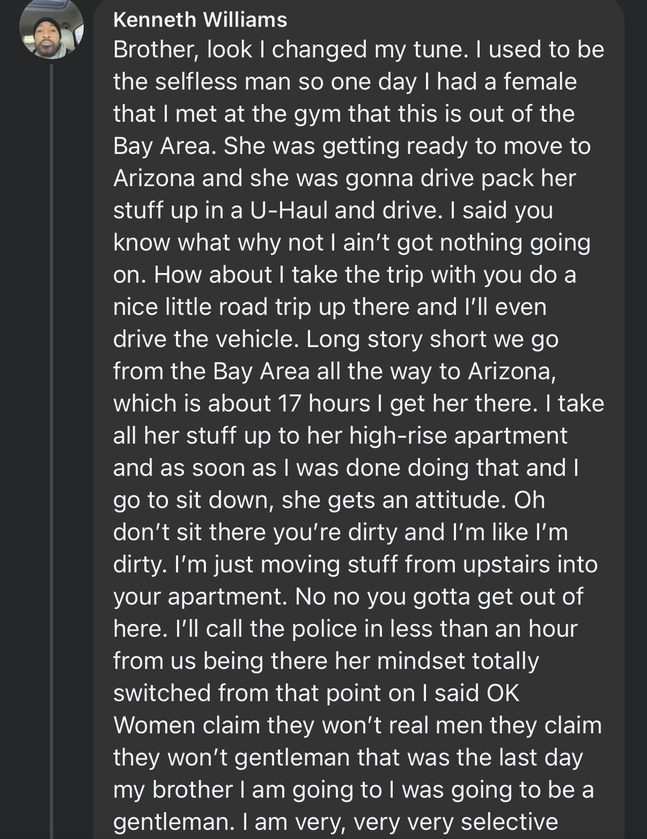Image resolution: width=647 pixels, height=839 pixels.
Task: Click the words "high-rise apartment"
Action: (x=458, y=436)
